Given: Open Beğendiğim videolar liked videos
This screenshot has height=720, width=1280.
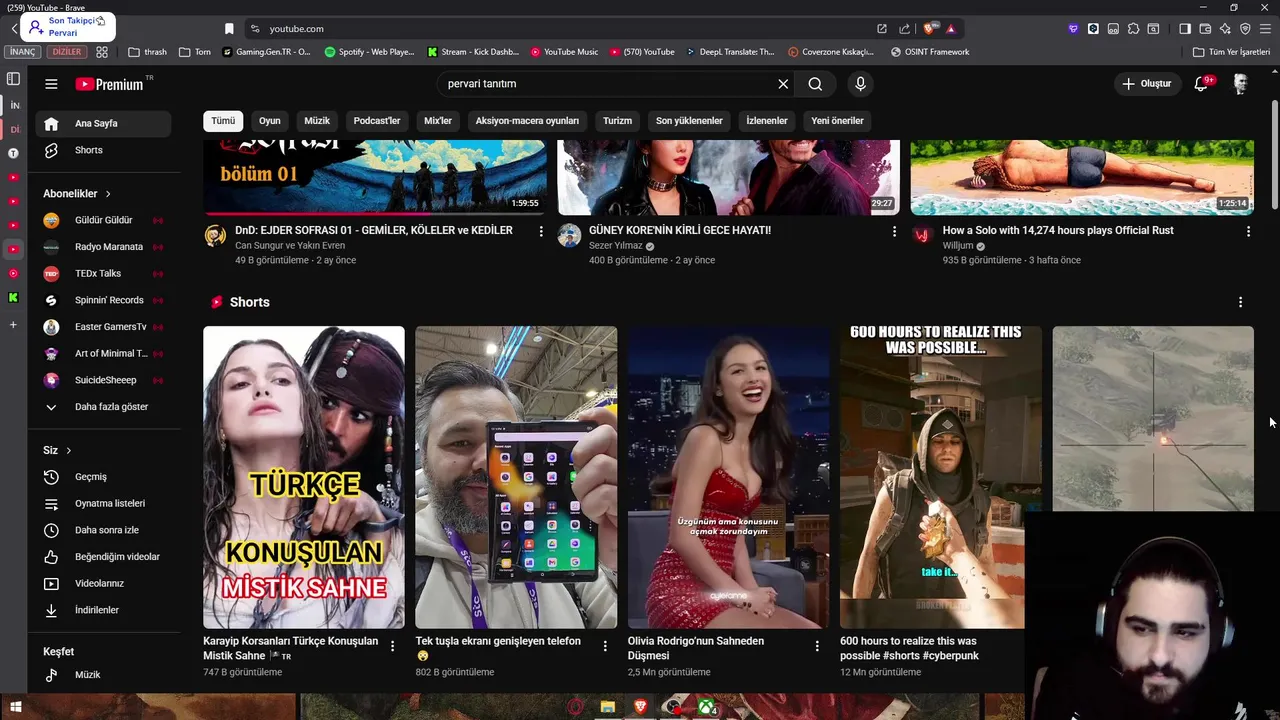Looking at the screenshot, I should (x=104, y=557).
